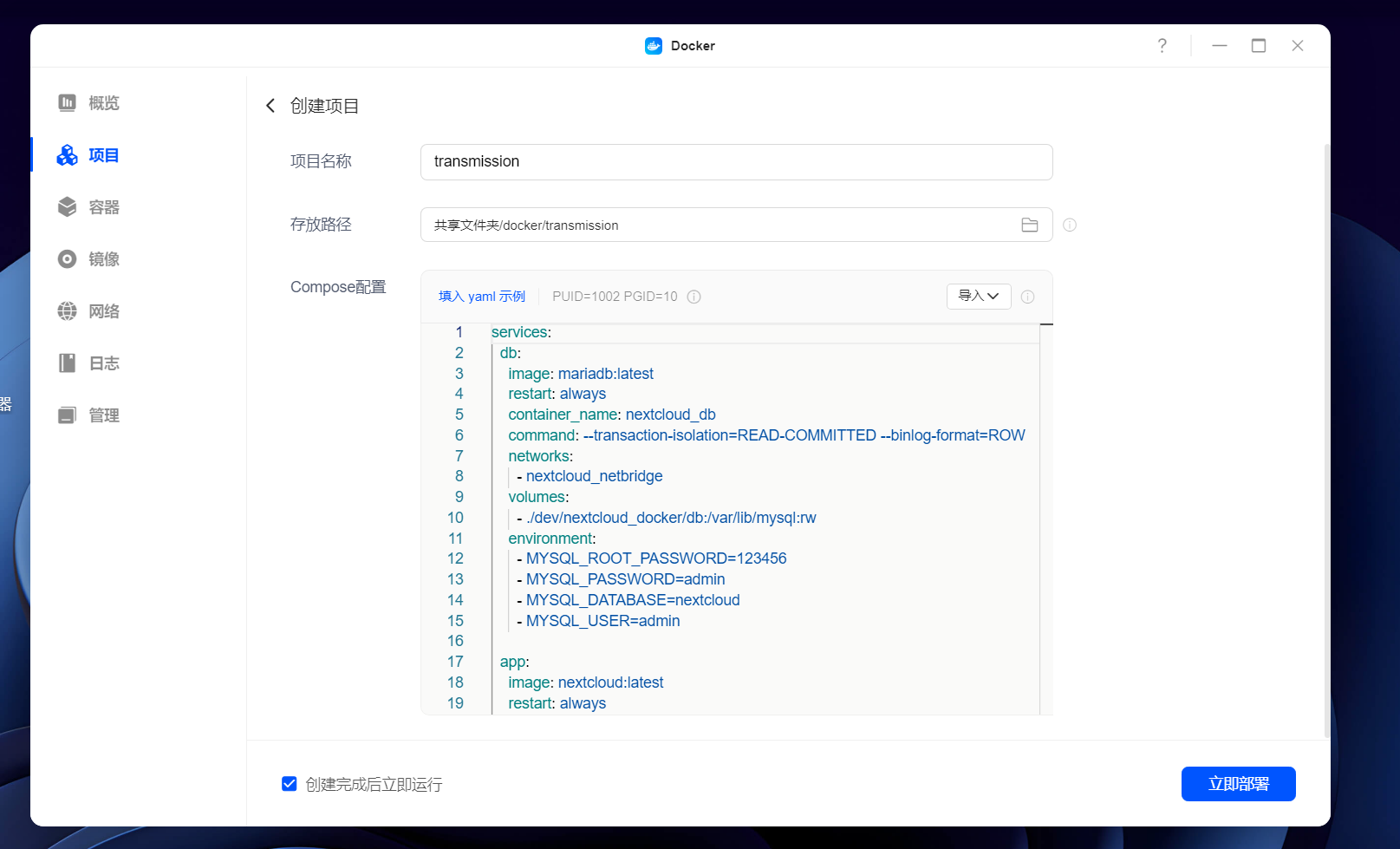The width and height of the screenshot is (1400, 849).
Task: Click the main page vertical scrollbar
Action: coord(1326,441)
